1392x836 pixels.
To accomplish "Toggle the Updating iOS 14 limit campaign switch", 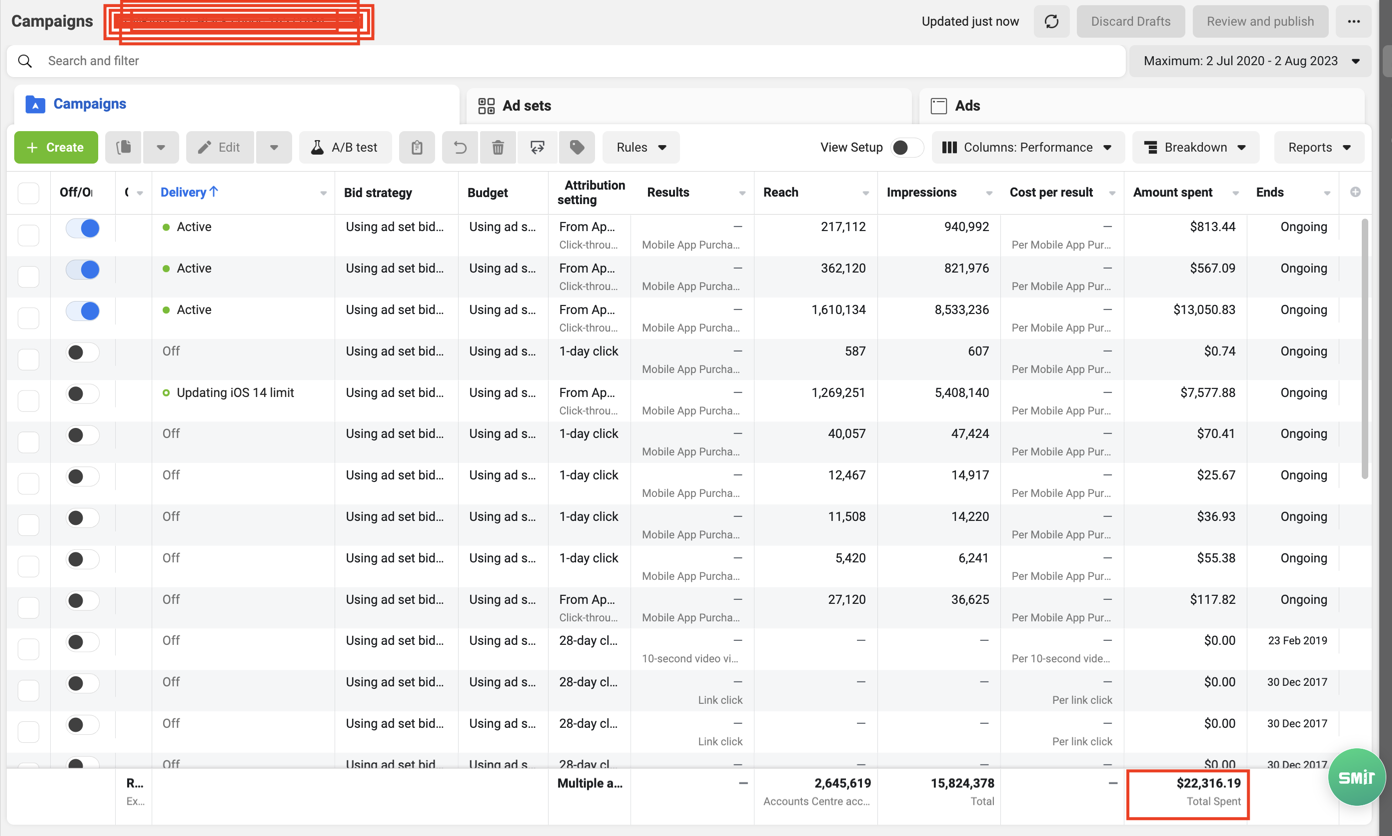I will point(83,394).
